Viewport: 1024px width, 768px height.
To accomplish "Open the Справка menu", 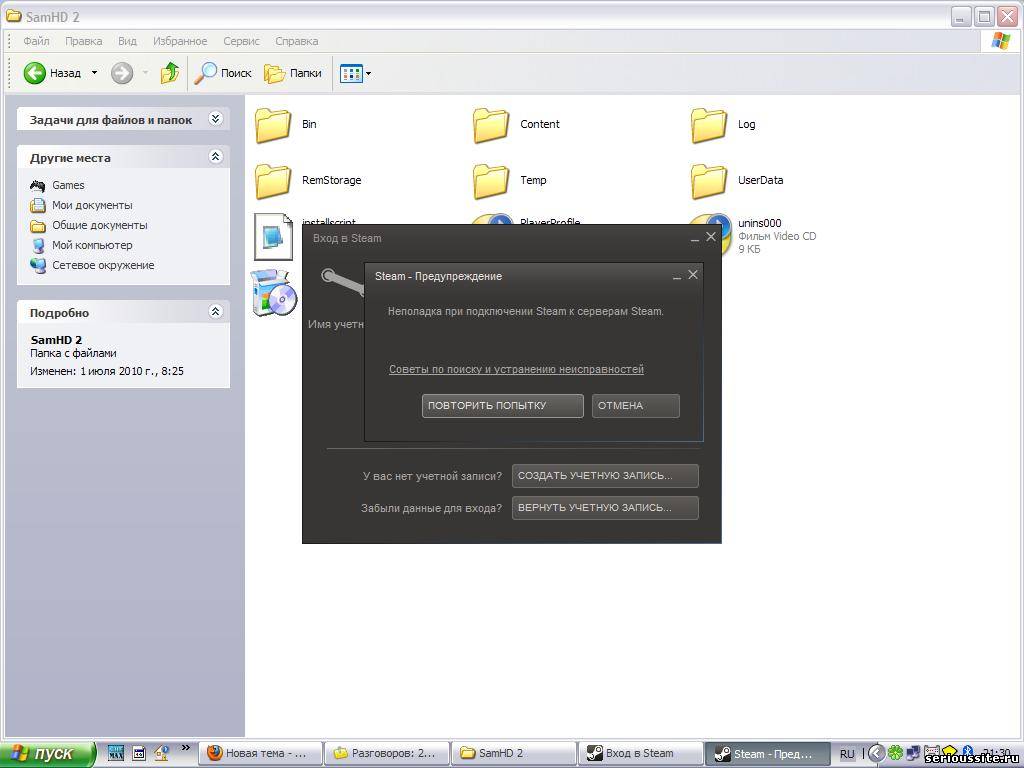I will tap(296, 41).
